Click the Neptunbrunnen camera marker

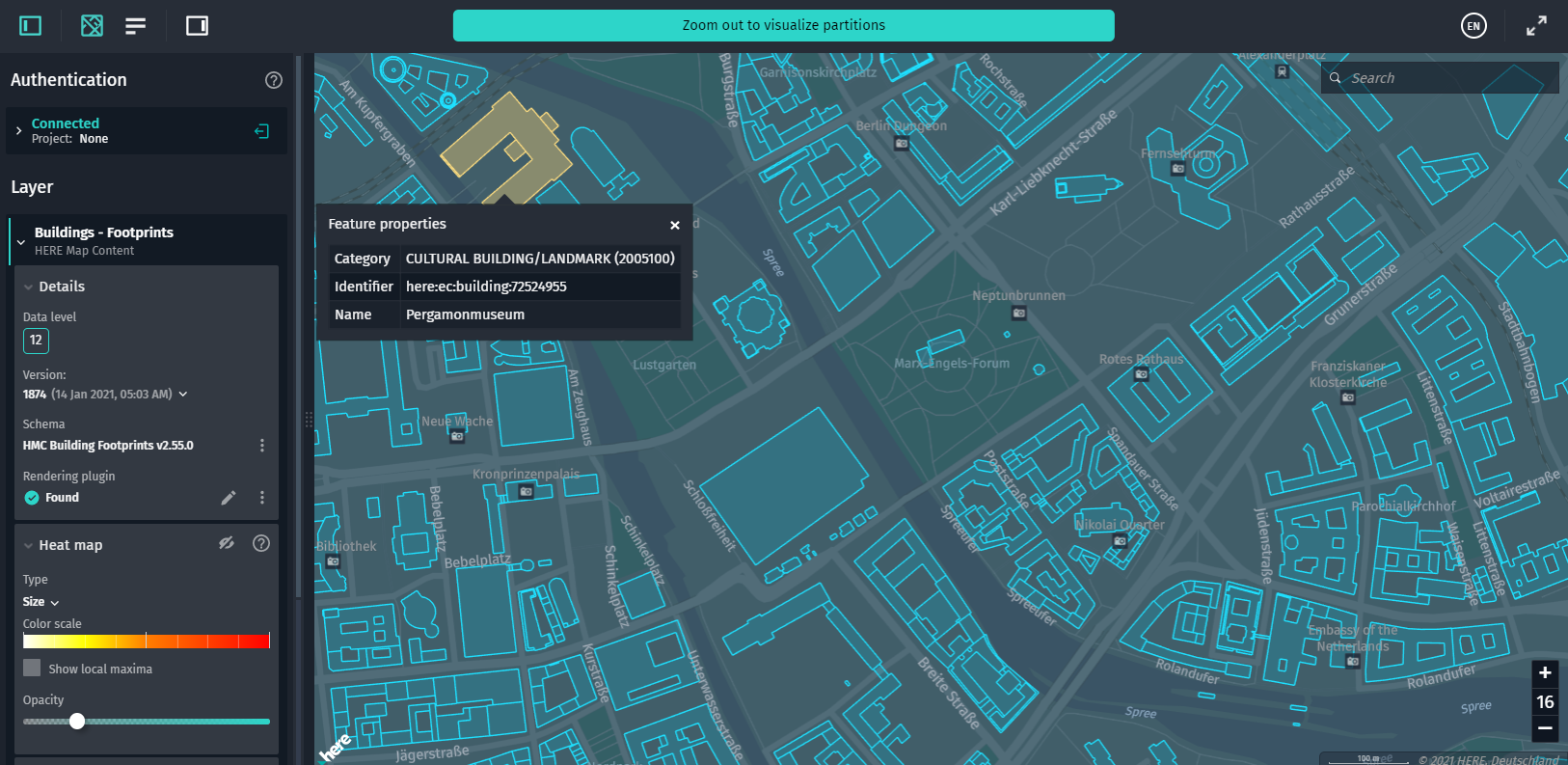1019,313
